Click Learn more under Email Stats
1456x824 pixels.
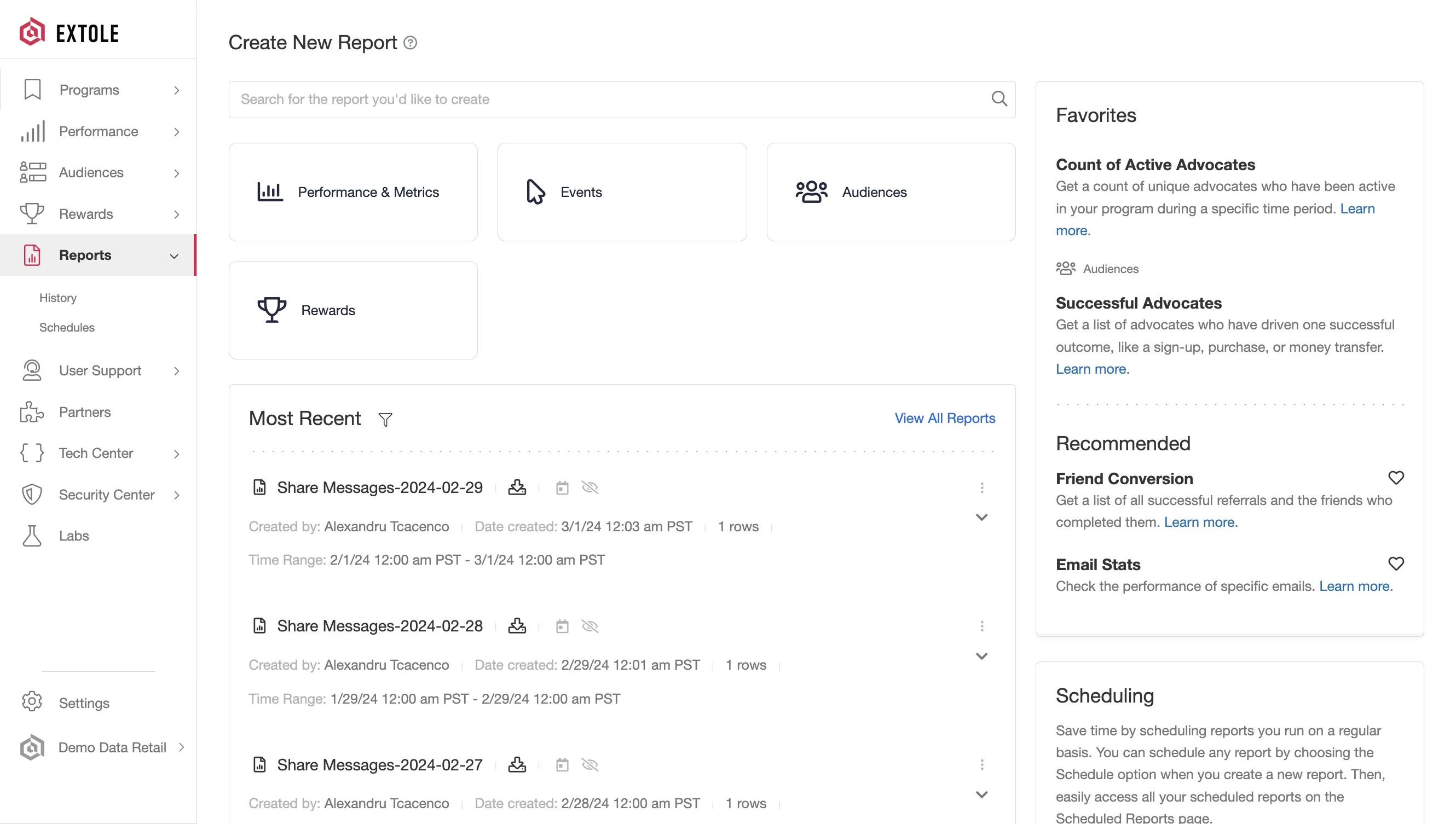tap(1355, 586)
